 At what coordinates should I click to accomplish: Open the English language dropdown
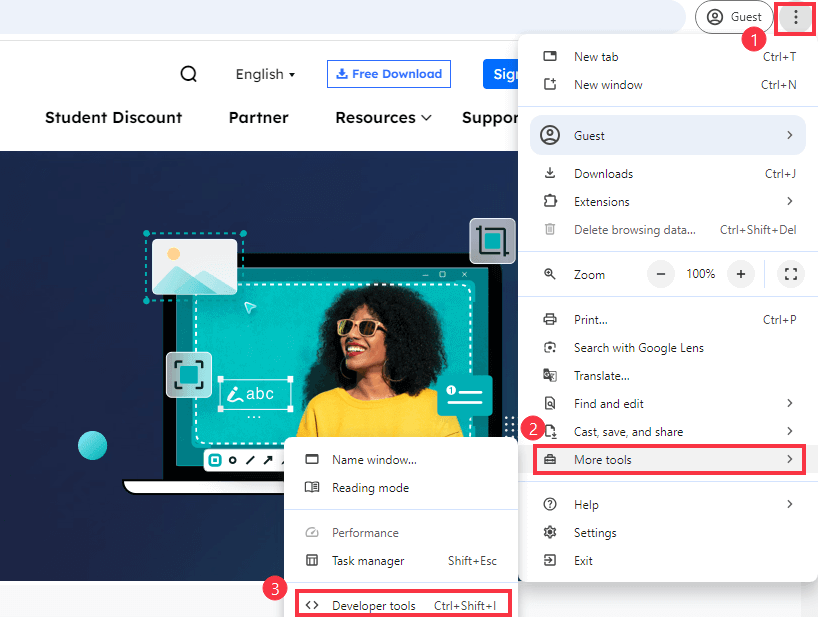pos(264,74)
